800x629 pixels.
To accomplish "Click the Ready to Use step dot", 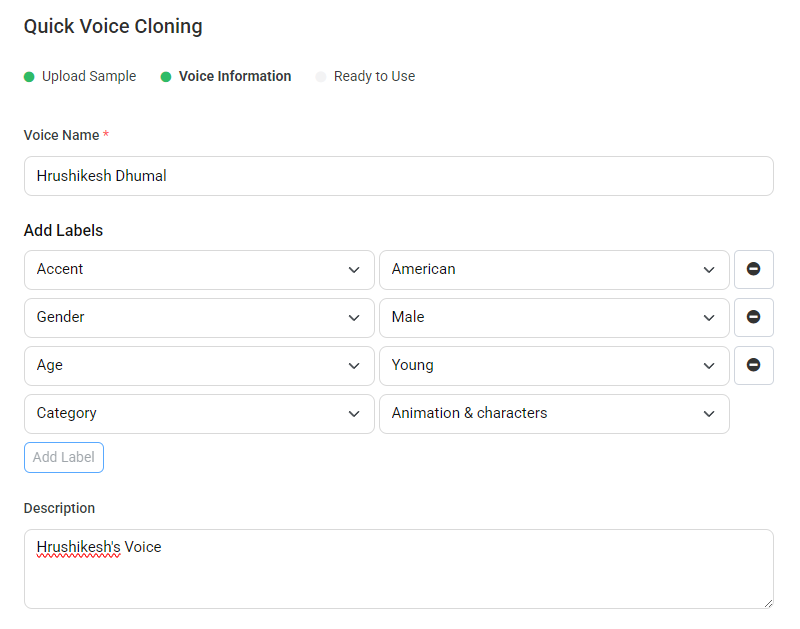I will click(321, 77).
